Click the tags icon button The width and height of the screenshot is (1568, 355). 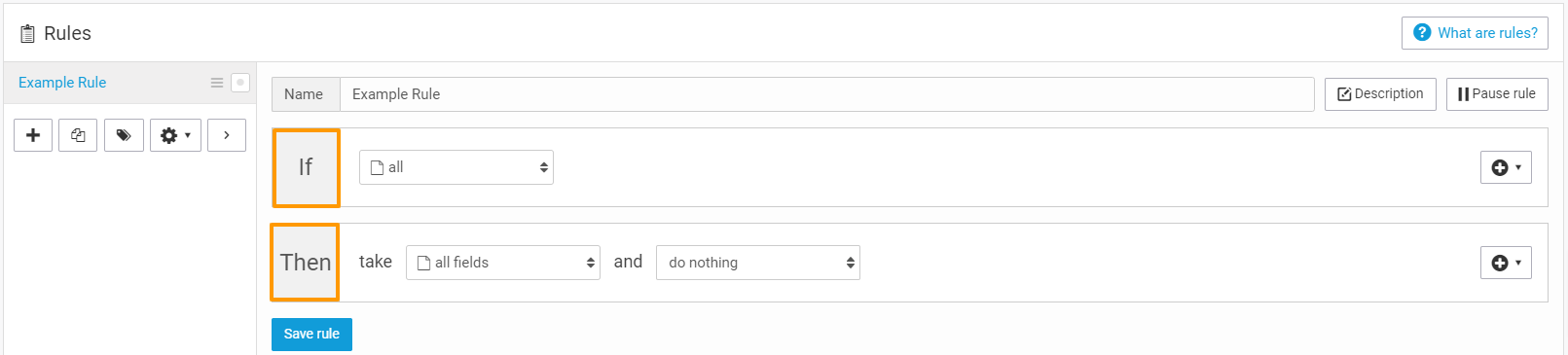124,135
